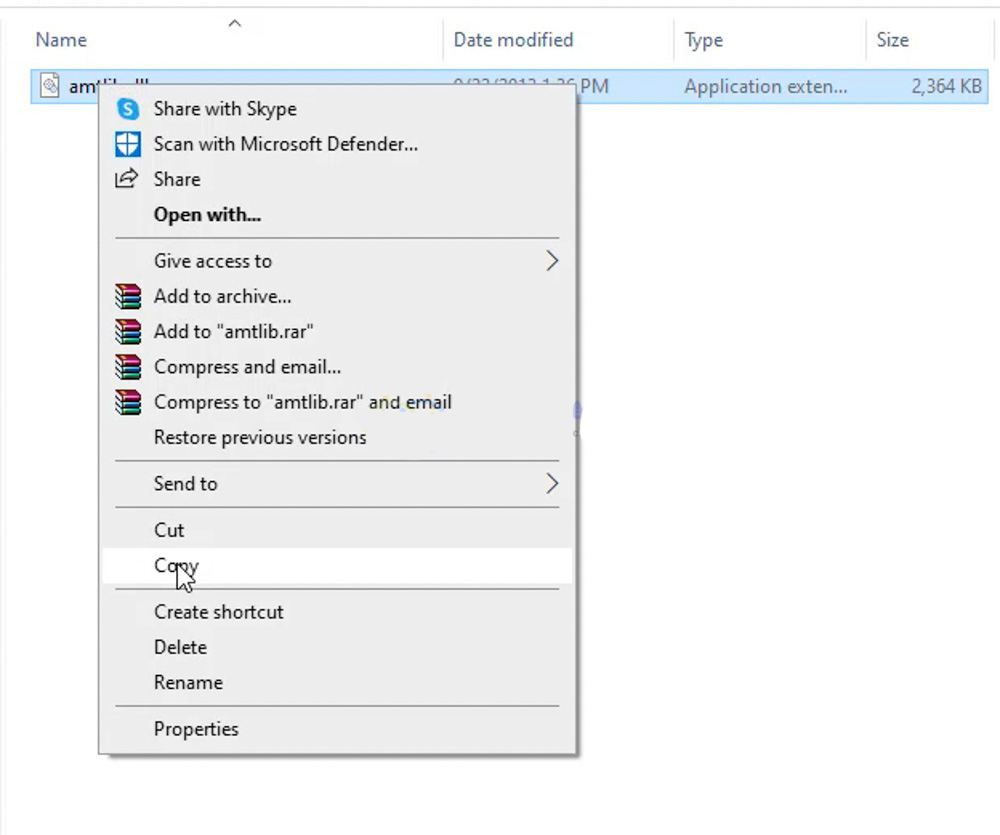The image size is (1000, 835).
Task: Click the Share arrow icon
Action: tap(126, 179)
